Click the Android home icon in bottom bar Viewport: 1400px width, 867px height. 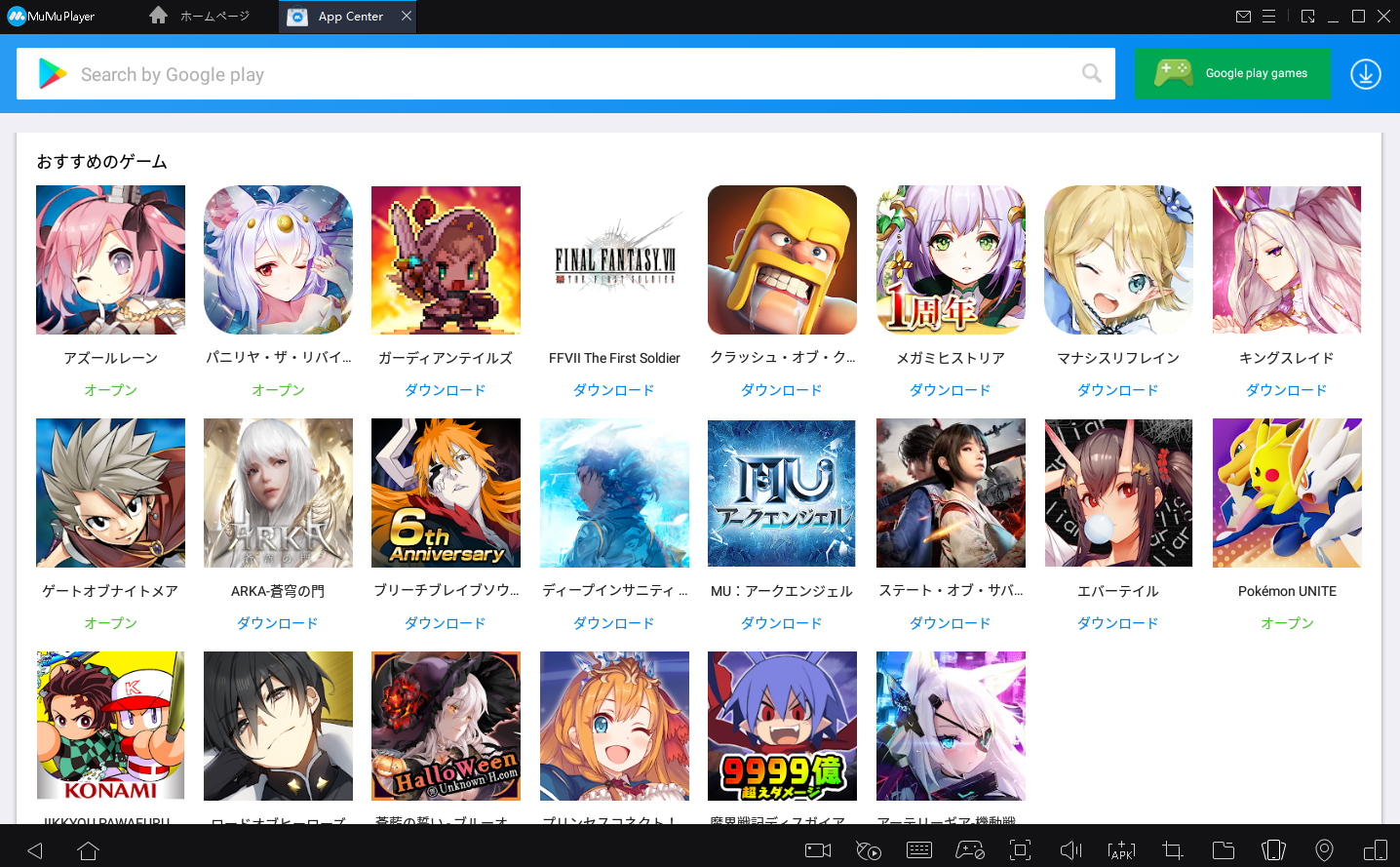pos(89,850)
